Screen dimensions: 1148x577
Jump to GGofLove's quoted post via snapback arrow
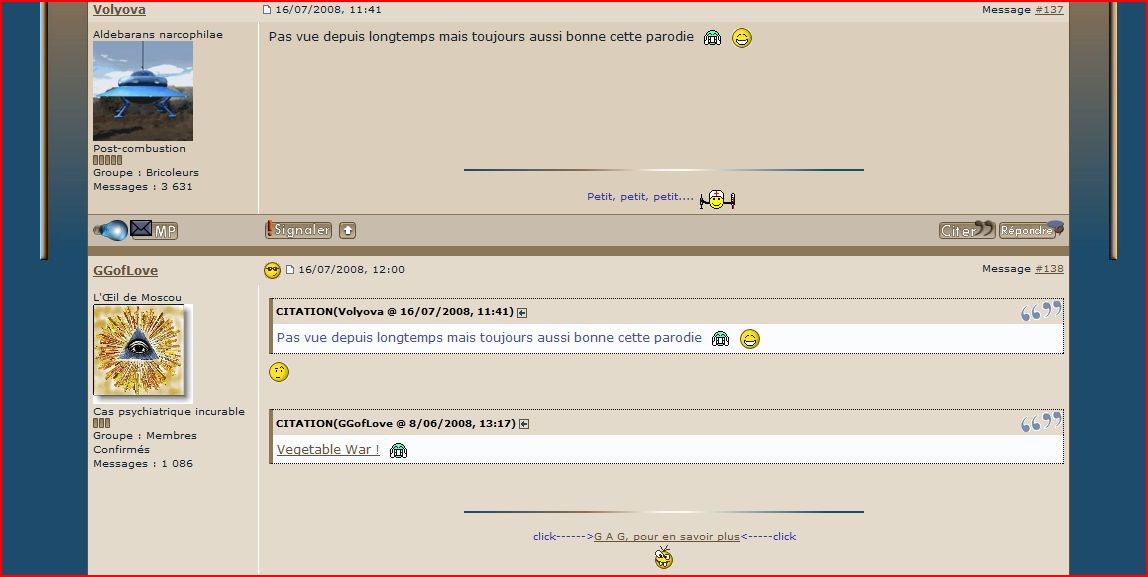tap(524, 424)
